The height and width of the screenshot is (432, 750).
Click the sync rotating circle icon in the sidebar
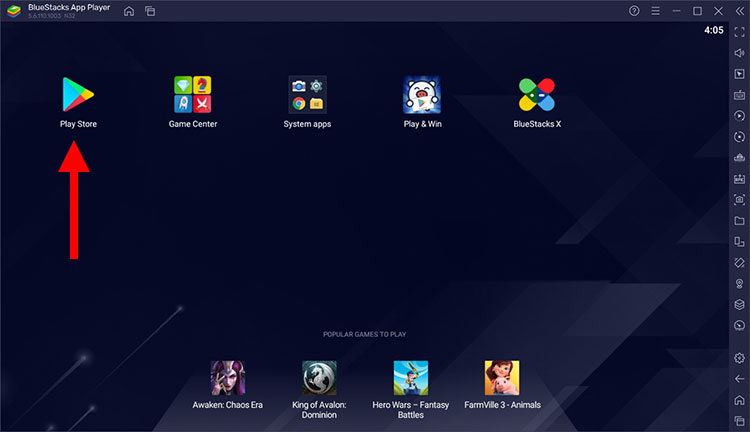[x=739, y=137]
